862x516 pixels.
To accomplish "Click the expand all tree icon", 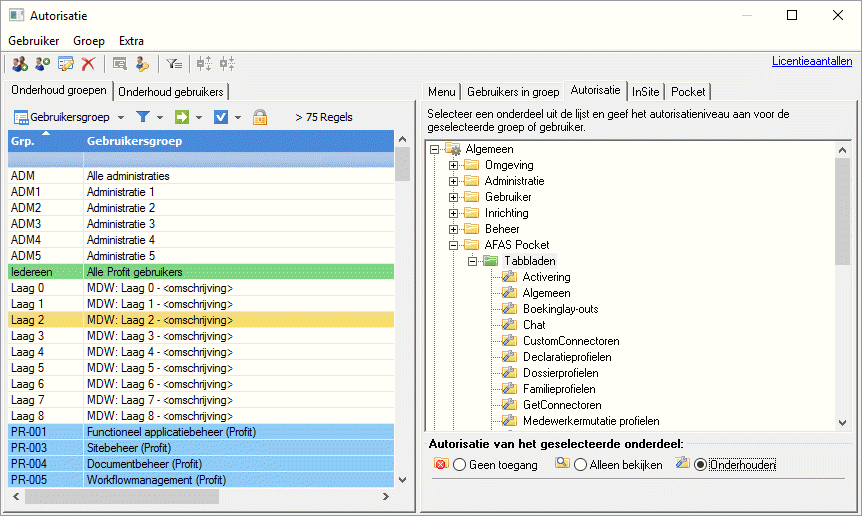I will coord(205,64).
